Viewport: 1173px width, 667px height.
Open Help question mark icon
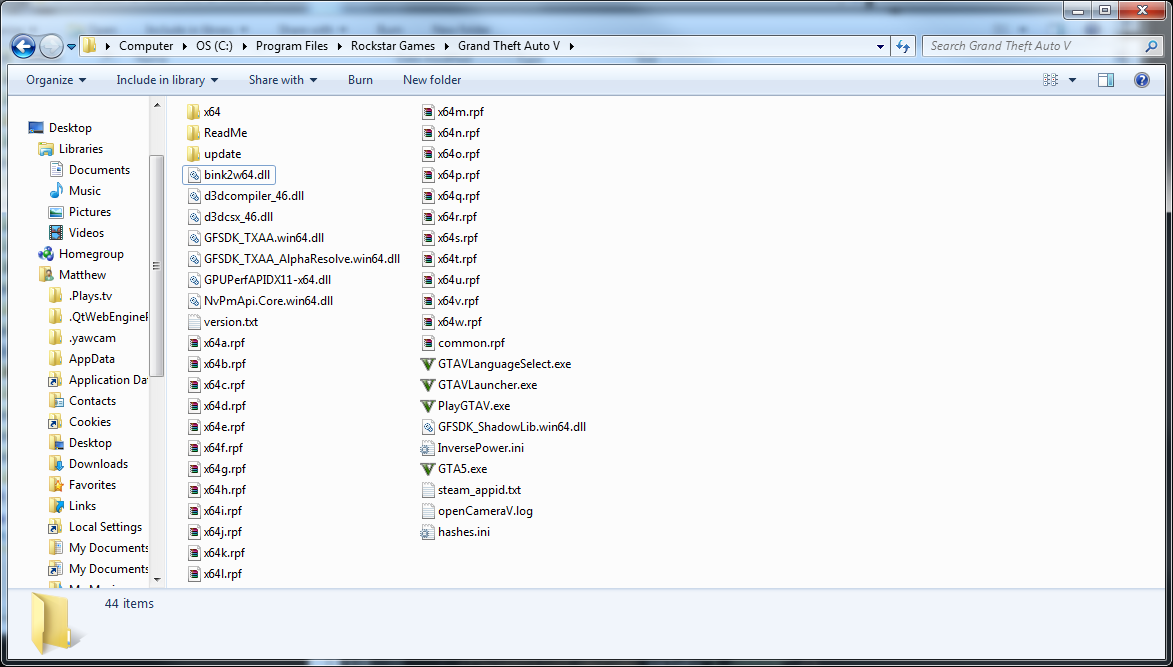[1142, 80]
